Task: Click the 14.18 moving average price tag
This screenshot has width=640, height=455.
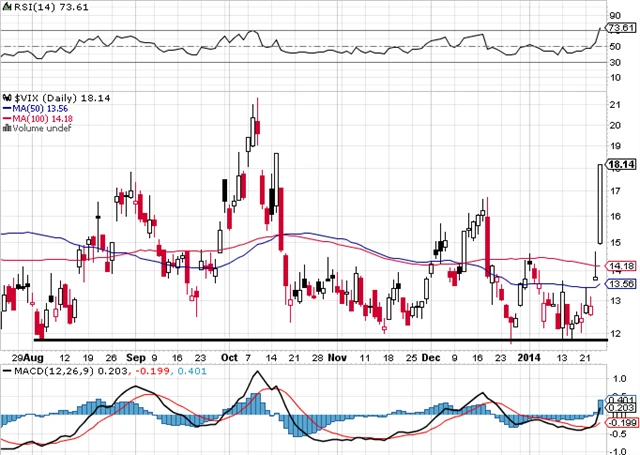Action: (622, 265)
